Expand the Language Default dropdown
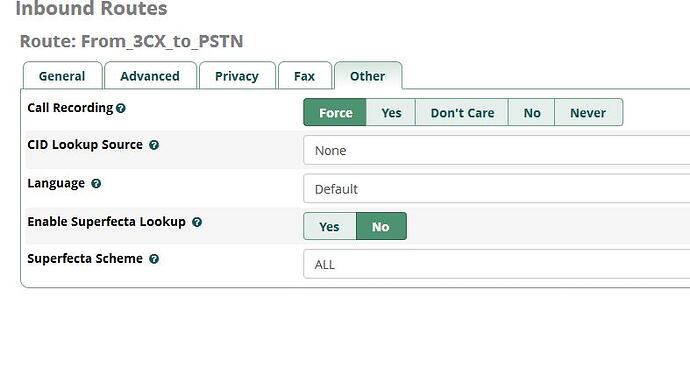The height and width of the screenshot is (389, 690). pos(497,188)
